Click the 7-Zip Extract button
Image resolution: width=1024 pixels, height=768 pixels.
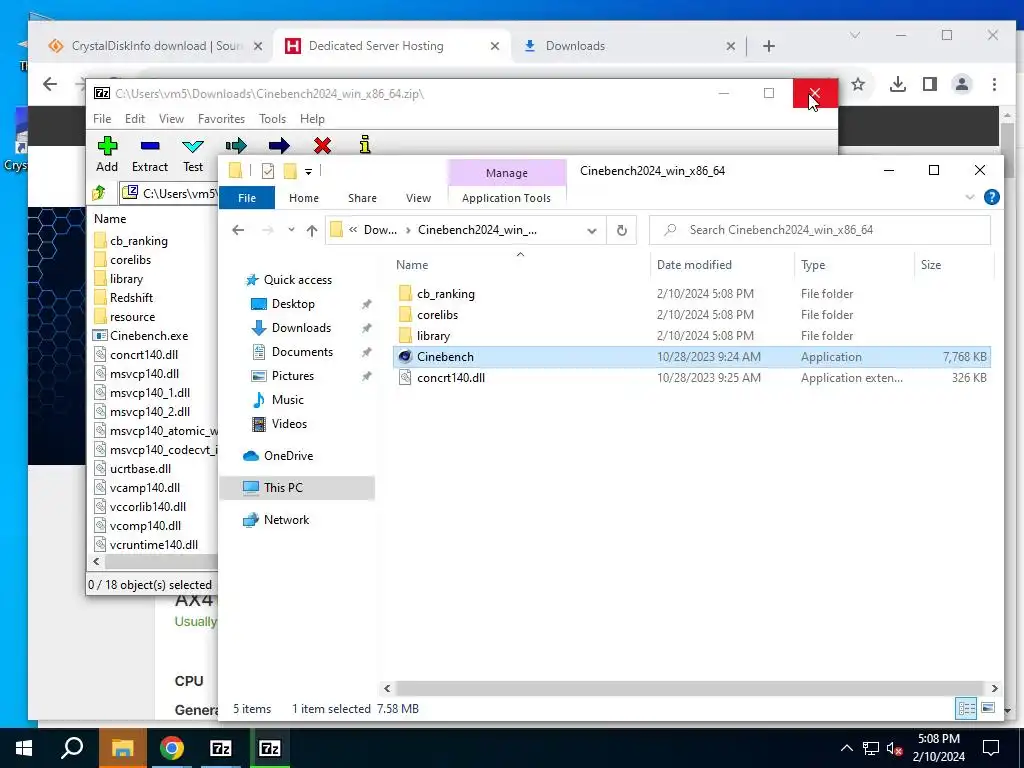(150, 155)
